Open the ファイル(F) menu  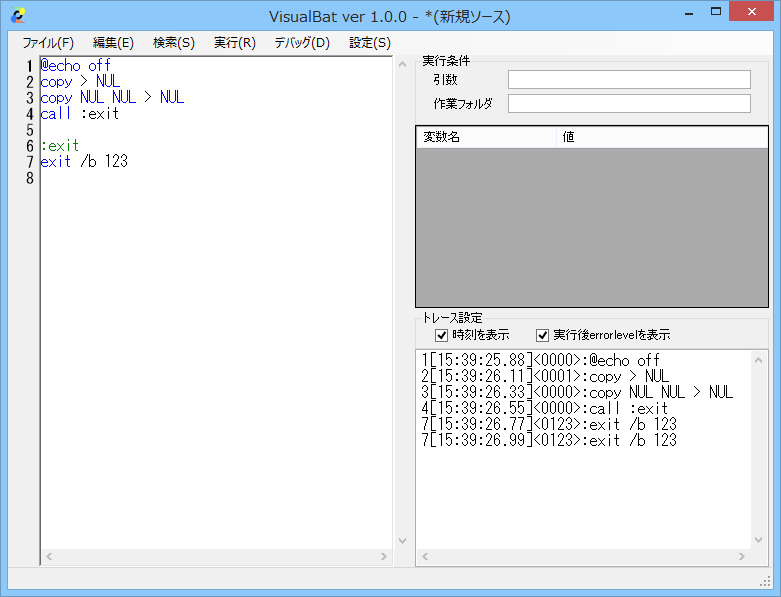[48, 43]
